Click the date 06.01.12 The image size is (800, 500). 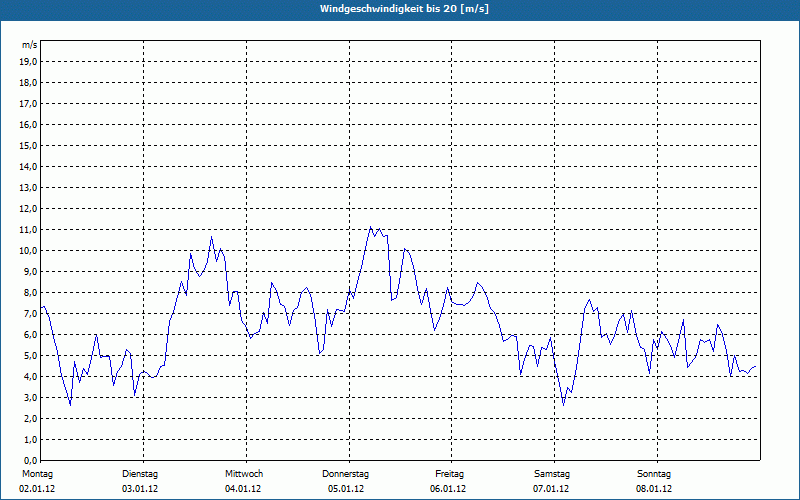click(x=448, y=489)
